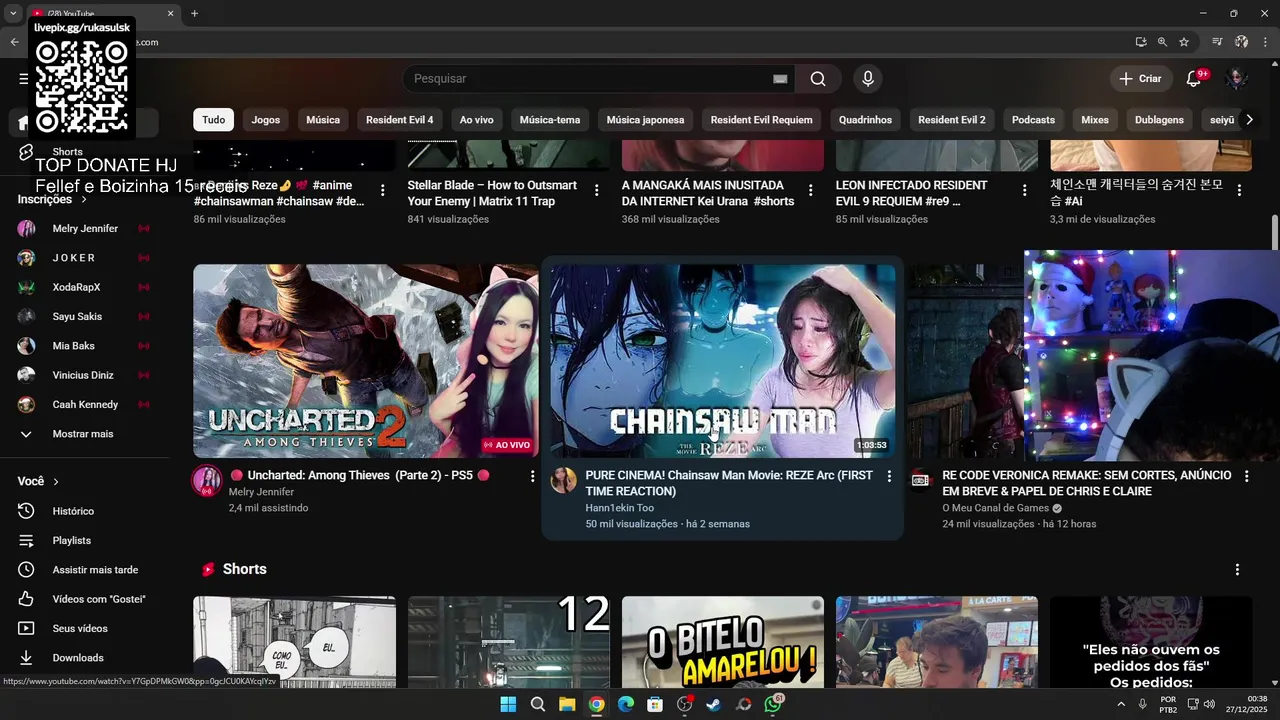This screenshot has width=1280, height=720.
Task: Open options menu for LEON INFECTADO short
Action: [x=1025, y=190]
